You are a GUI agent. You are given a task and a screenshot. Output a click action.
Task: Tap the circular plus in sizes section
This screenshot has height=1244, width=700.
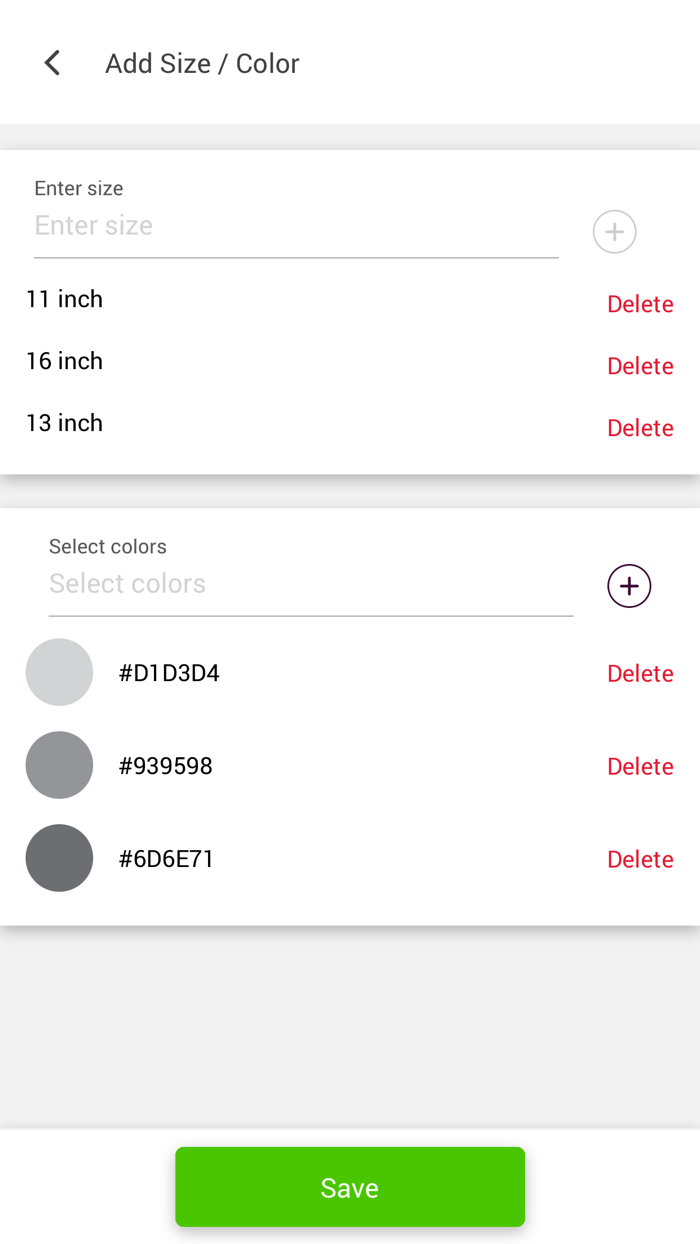(x=614, y=231)
